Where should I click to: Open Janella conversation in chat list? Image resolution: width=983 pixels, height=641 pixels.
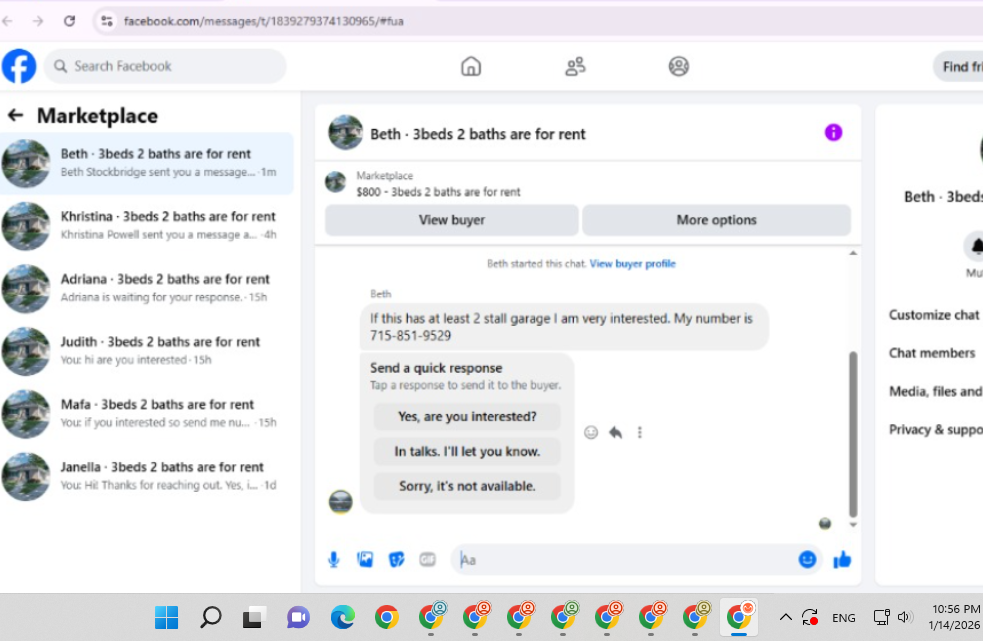(x=147, y=477)
